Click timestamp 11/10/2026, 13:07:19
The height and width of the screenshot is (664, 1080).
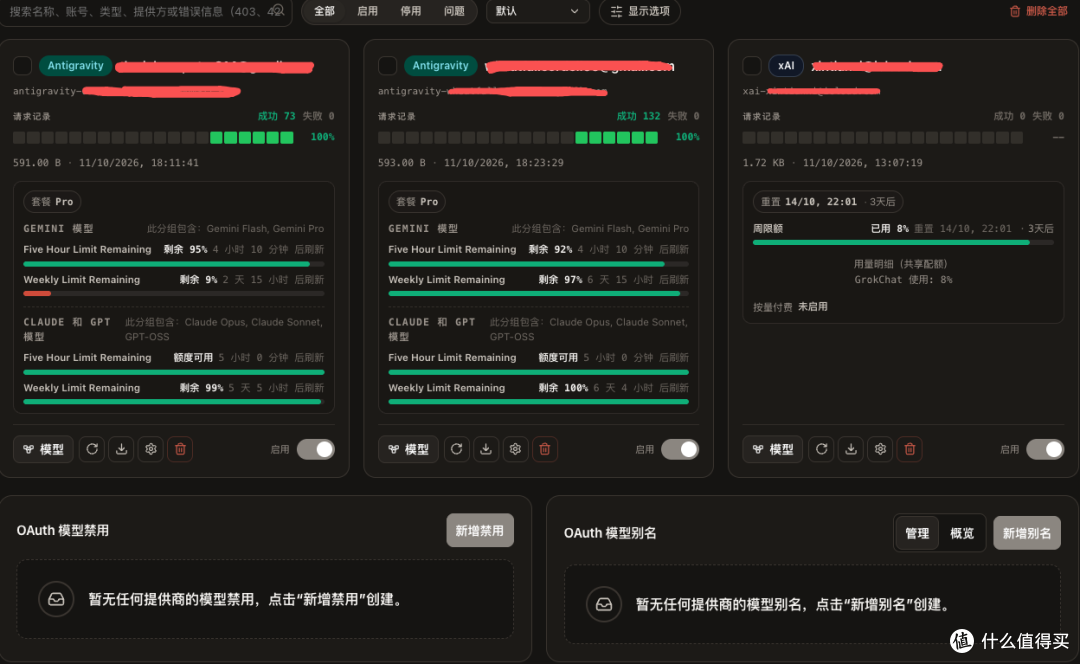point(862,163)
